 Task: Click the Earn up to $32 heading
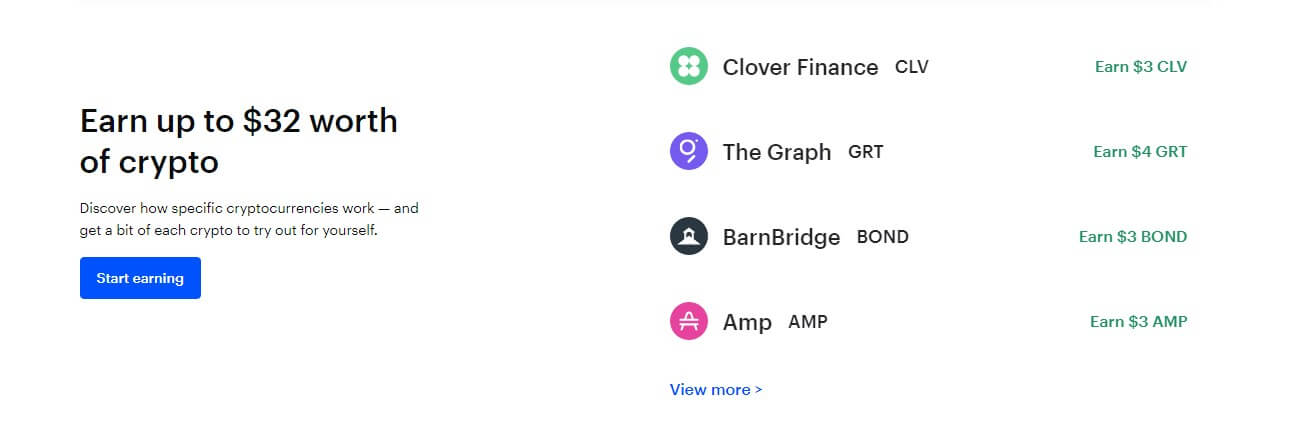(x=239, y=141)
